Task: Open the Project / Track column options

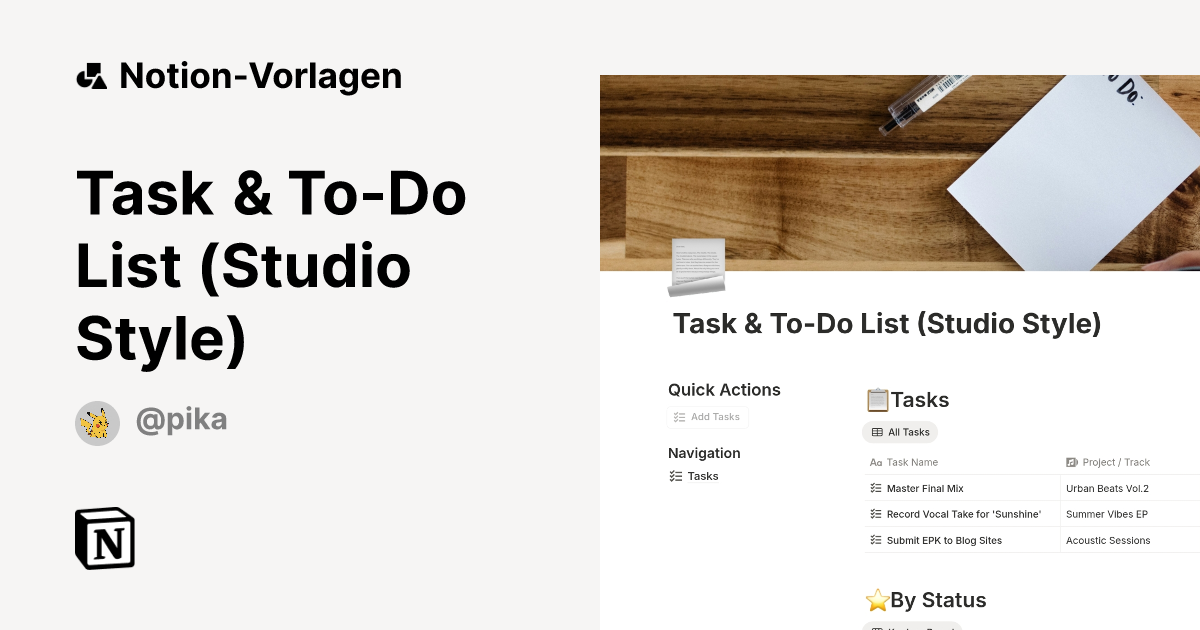Action: pos(1109,462)
